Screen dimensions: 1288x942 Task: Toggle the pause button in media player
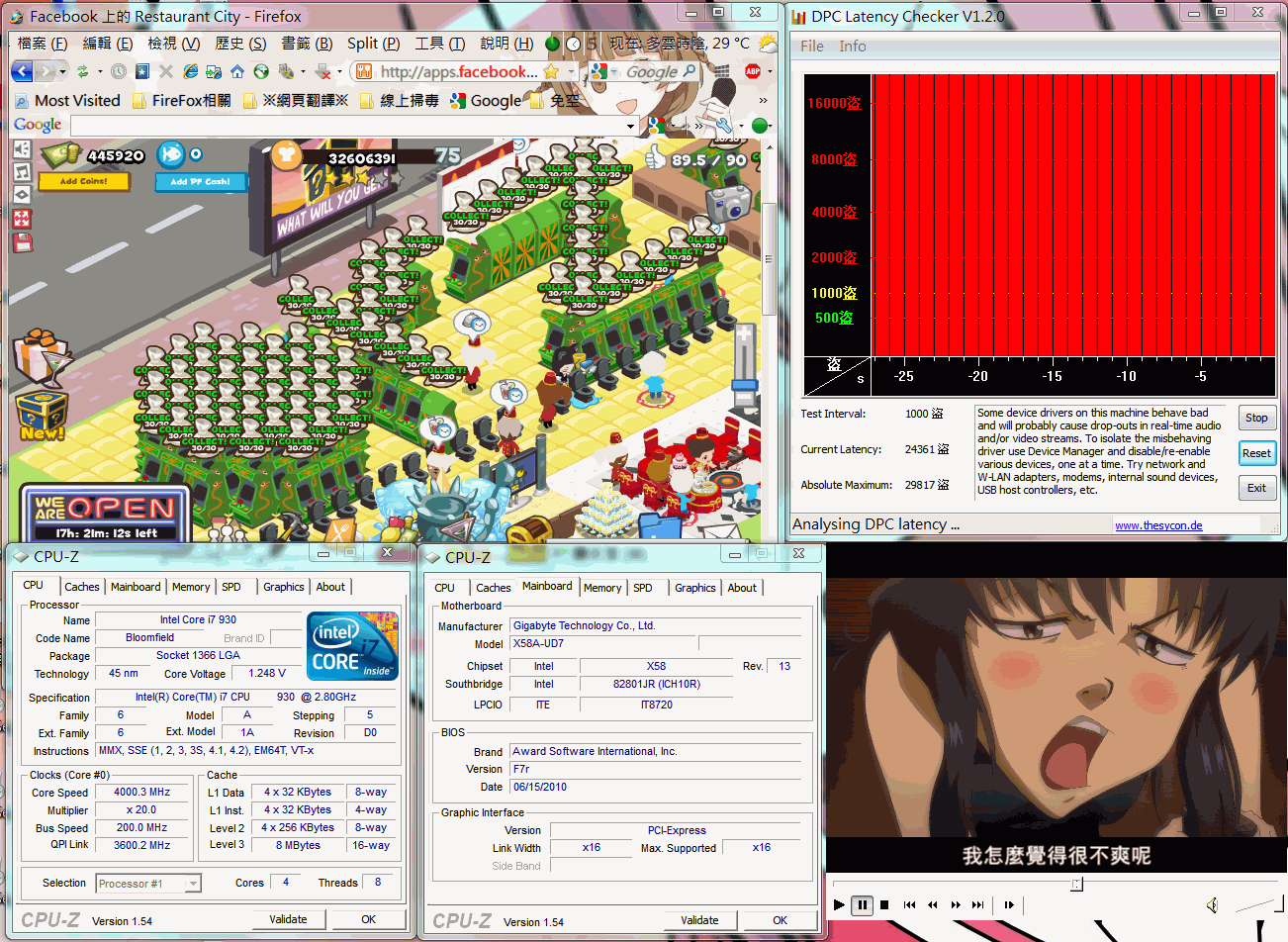tap(862, 904)
